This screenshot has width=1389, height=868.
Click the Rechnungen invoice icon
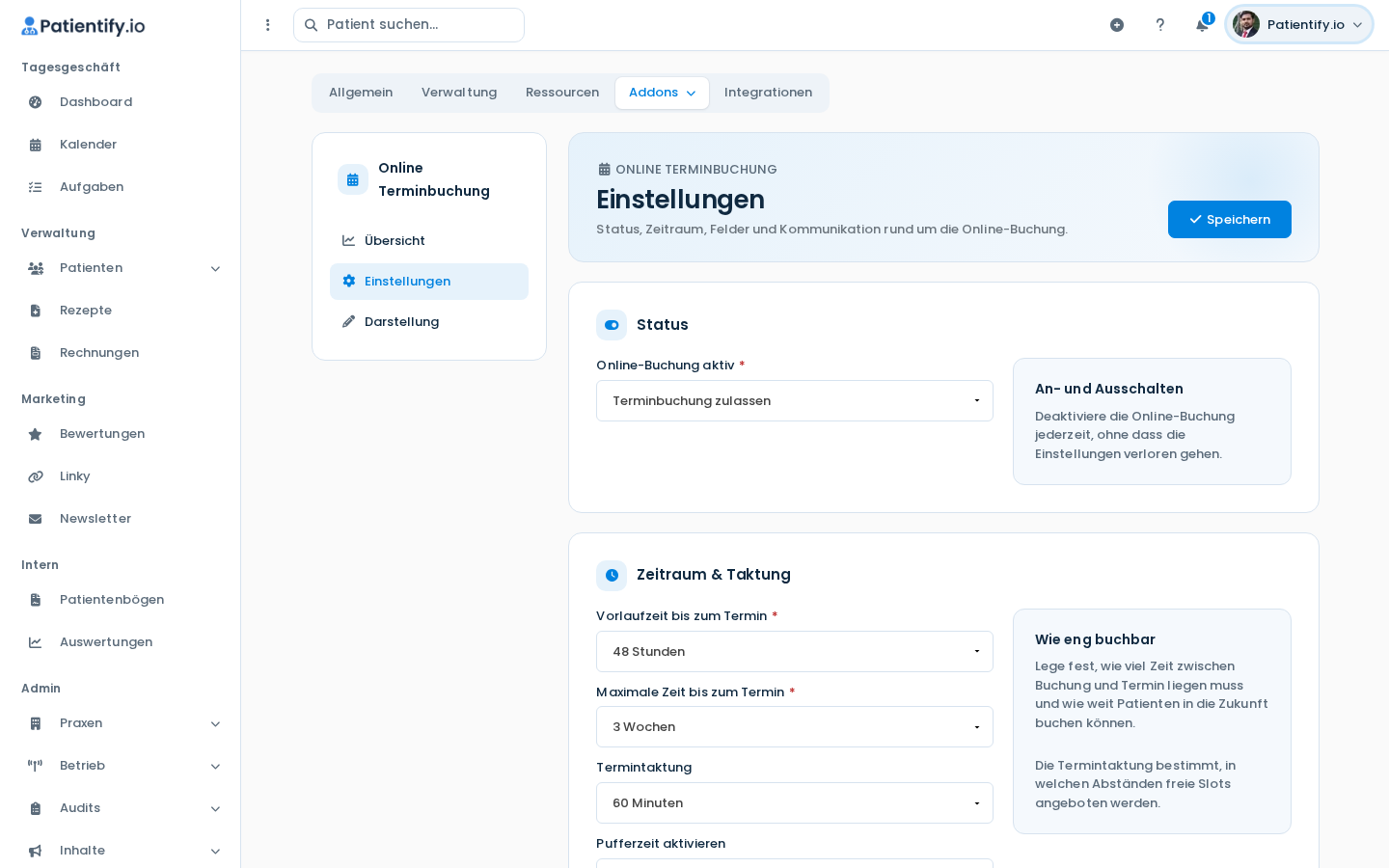click(x=36, y=353)
